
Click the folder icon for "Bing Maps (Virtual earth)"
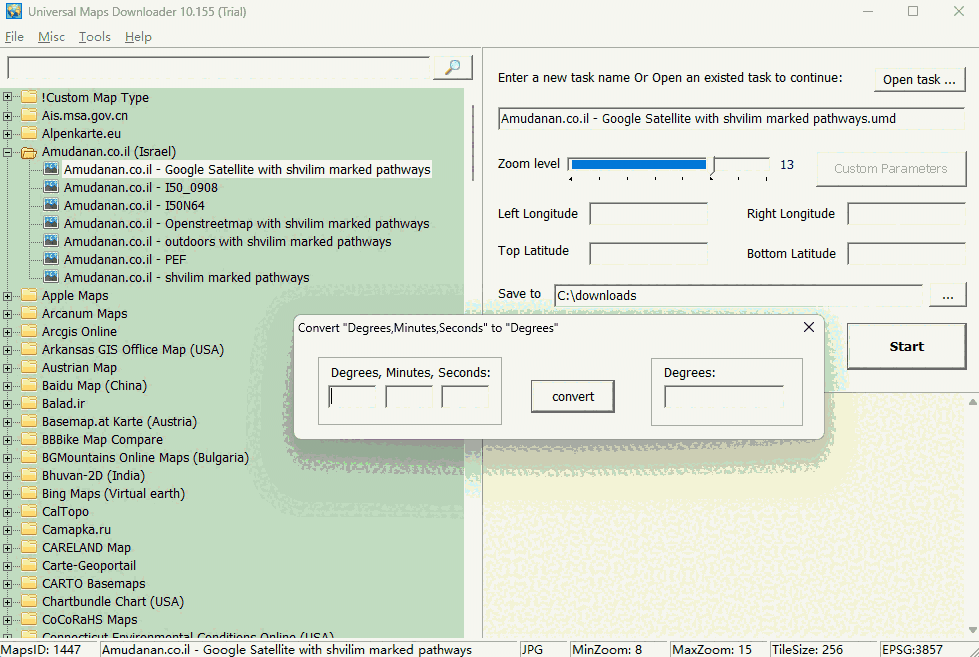pos(29,493)
